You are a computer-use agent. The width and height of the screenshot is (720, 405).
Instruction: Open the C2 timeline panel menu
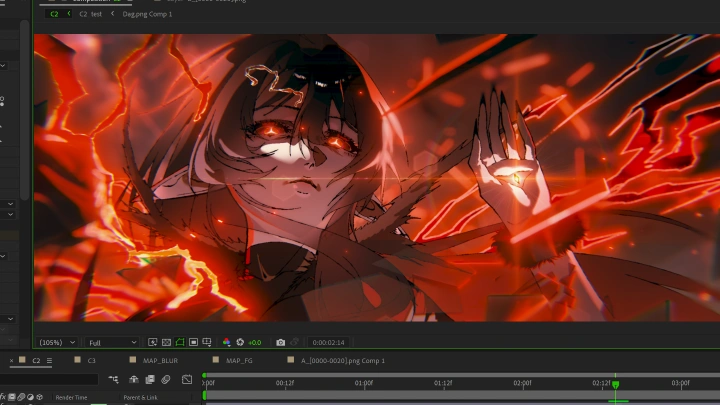[x=49, y=360]
